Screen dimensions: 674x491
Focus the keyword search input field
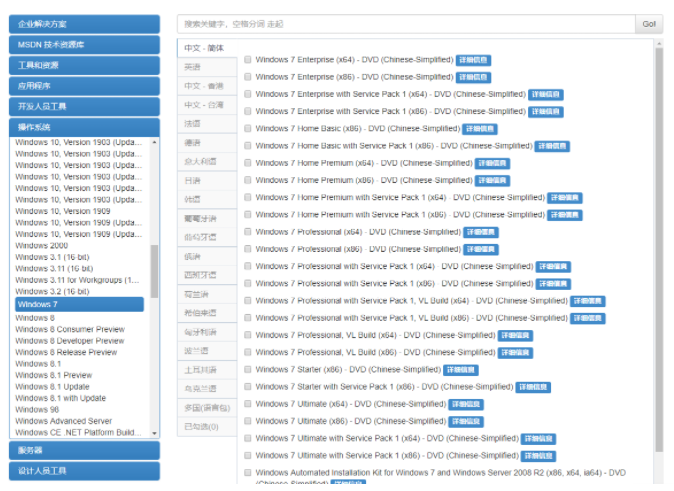(x=406, y=24)
